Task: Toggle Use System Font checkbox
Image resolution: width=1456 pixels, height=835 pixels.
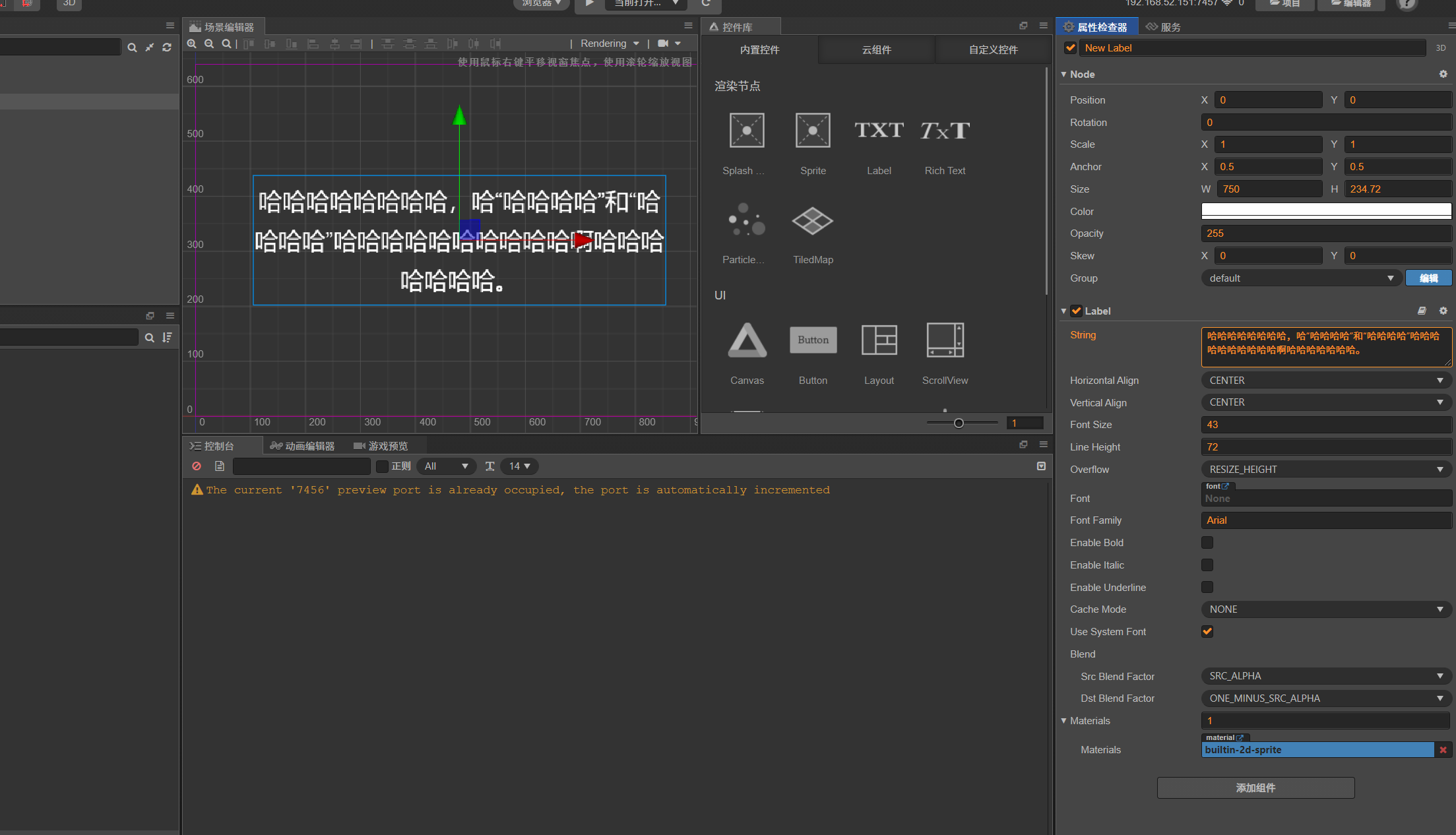Action: click(1207, 631)
